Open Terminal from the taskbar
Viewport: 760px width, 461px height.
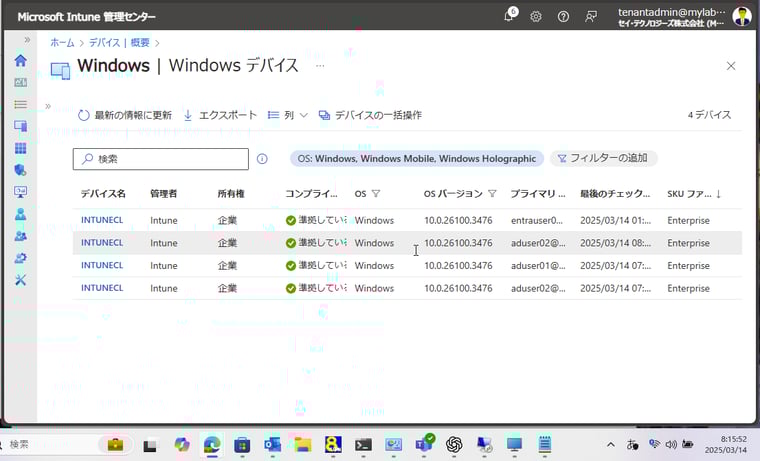[x=363, y=445]
